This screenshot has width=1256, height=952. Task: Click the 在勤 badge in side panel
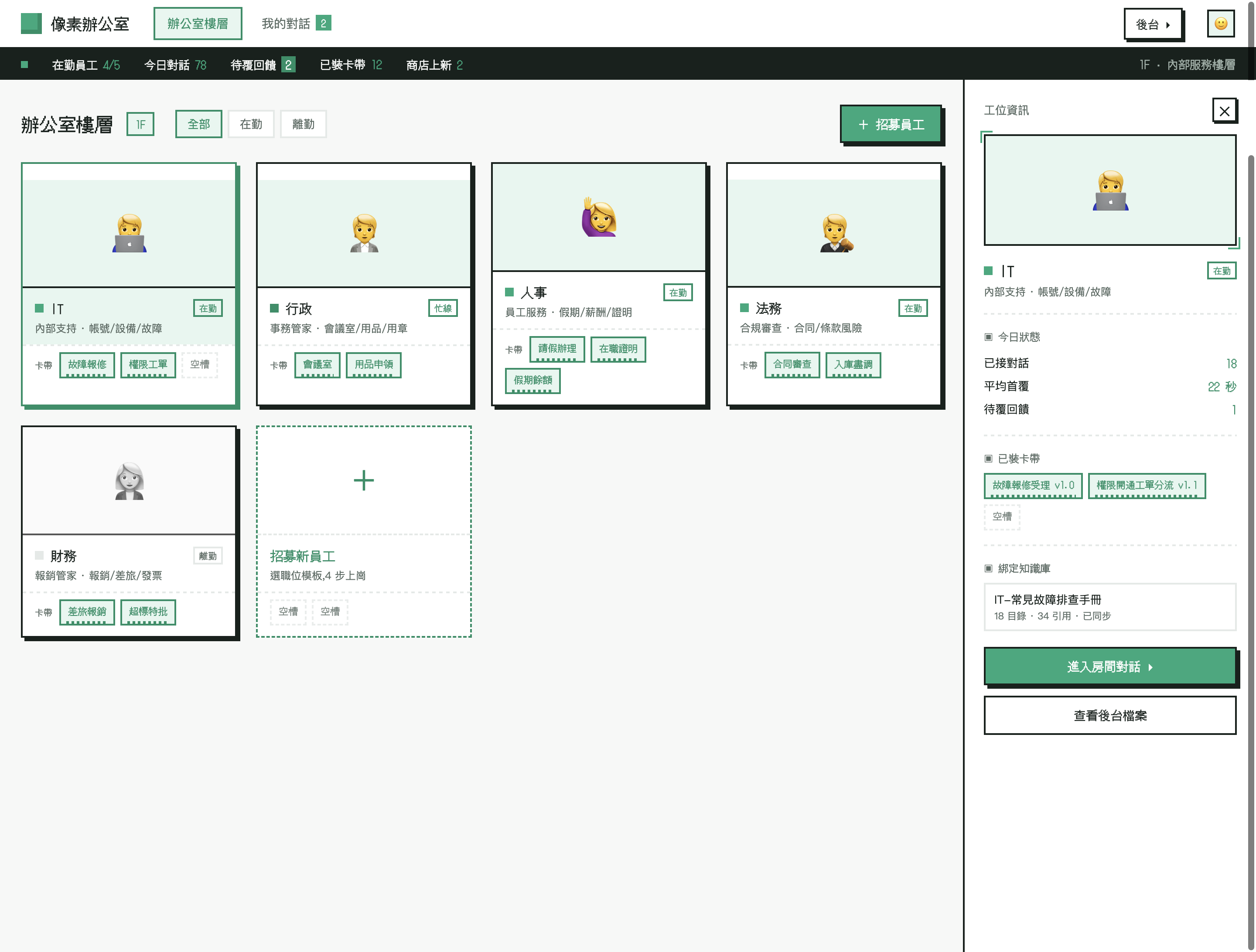[1222, 271]
